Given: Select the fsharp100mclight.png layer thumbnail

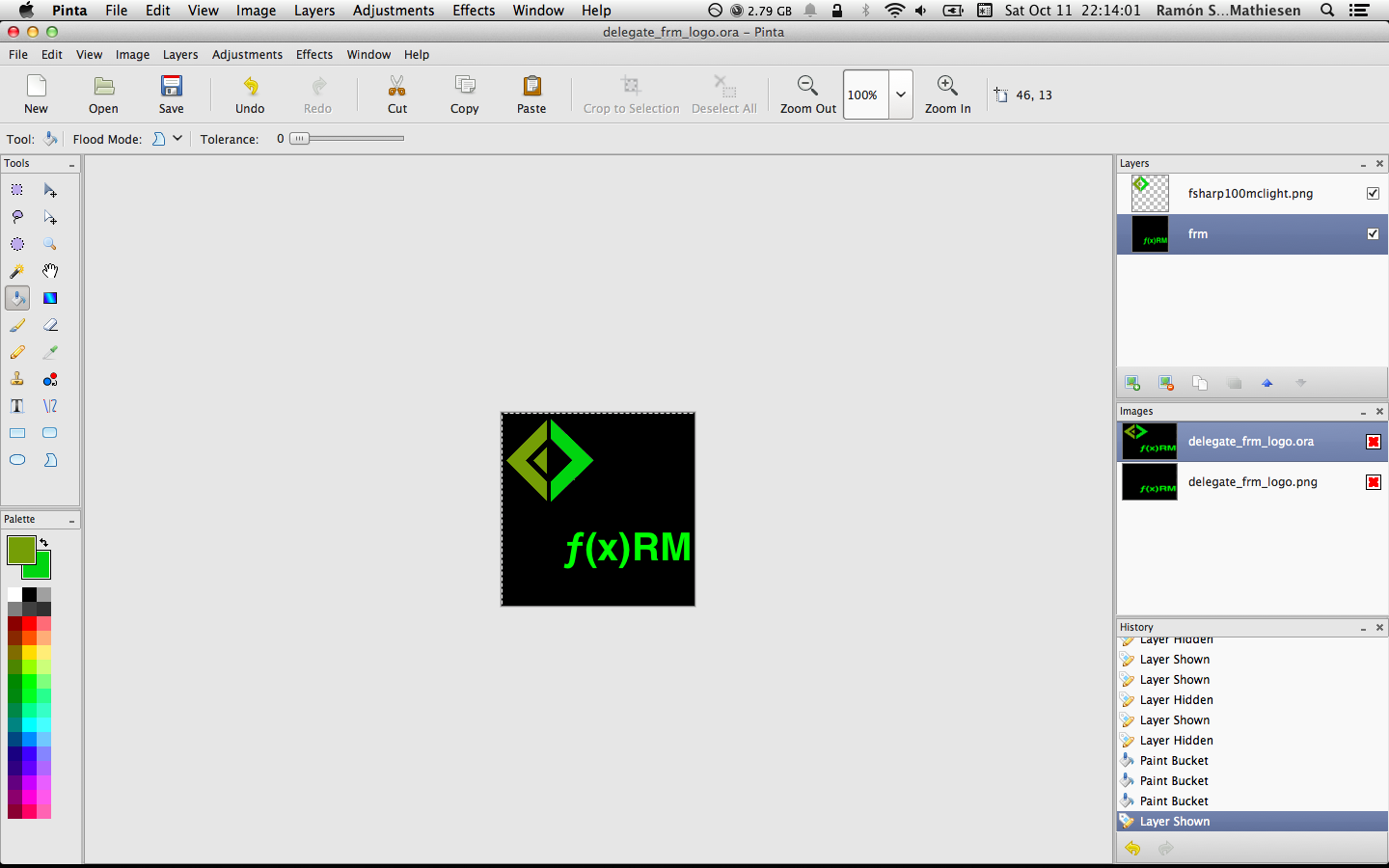Looking at the screenshot, I should [x=1150, y=194].
